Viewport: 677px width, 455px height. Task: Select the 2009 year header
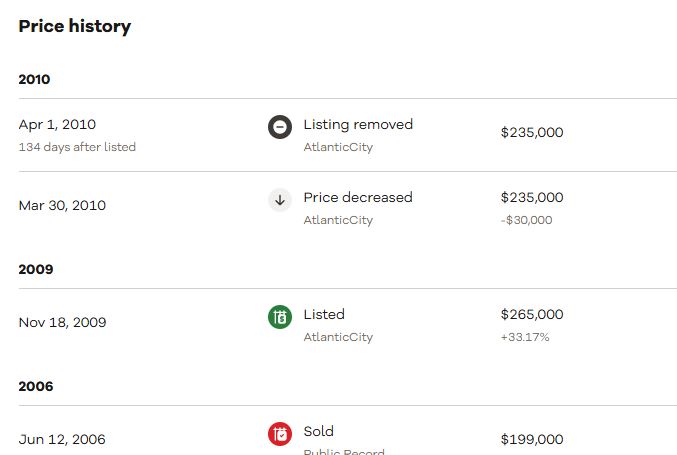[x=36, y=269]
